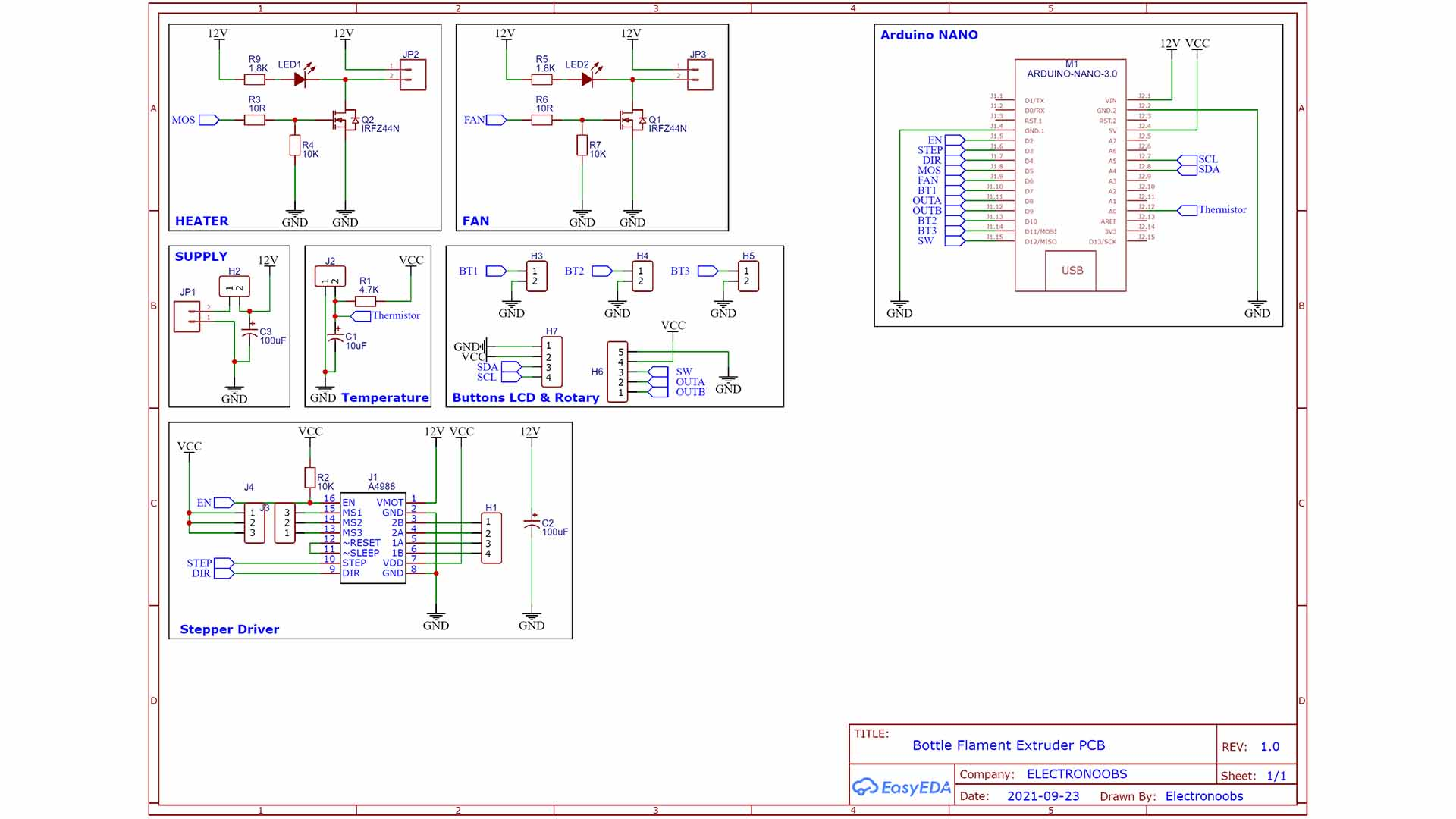The image size is (1456, 819).
Task: Select the H2 header in SUPPLY
Action: [x=234, y=287]
